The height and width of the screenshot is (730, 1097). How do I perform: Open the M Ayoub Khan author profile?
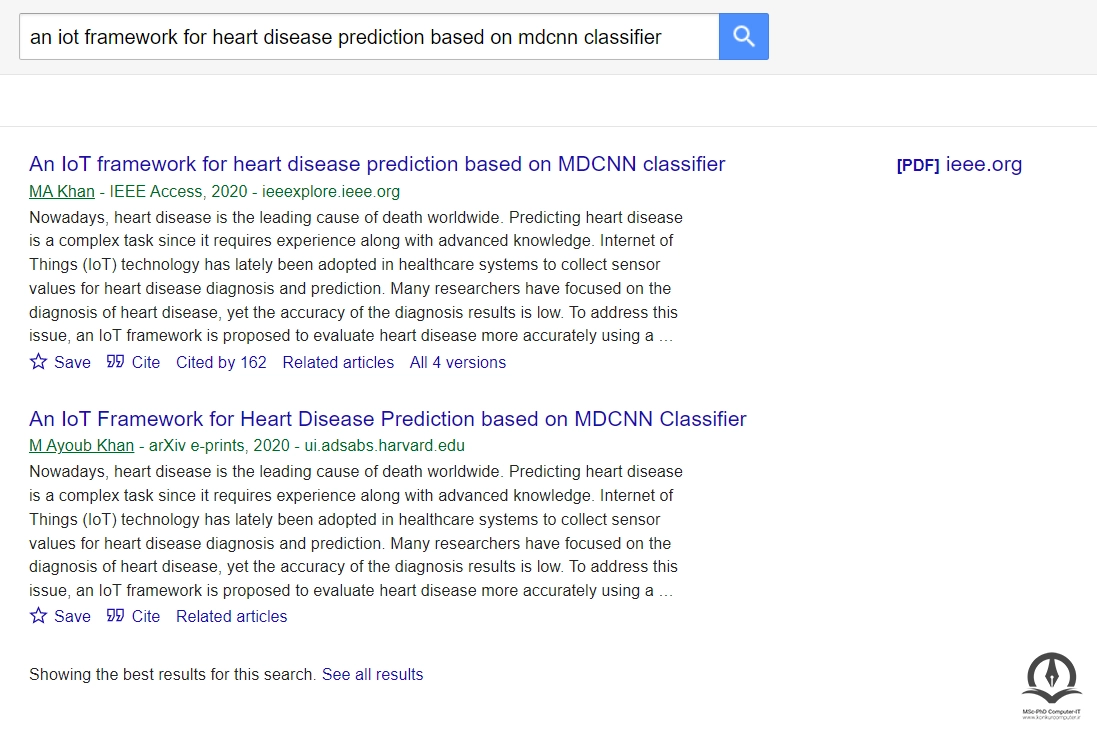83,446
